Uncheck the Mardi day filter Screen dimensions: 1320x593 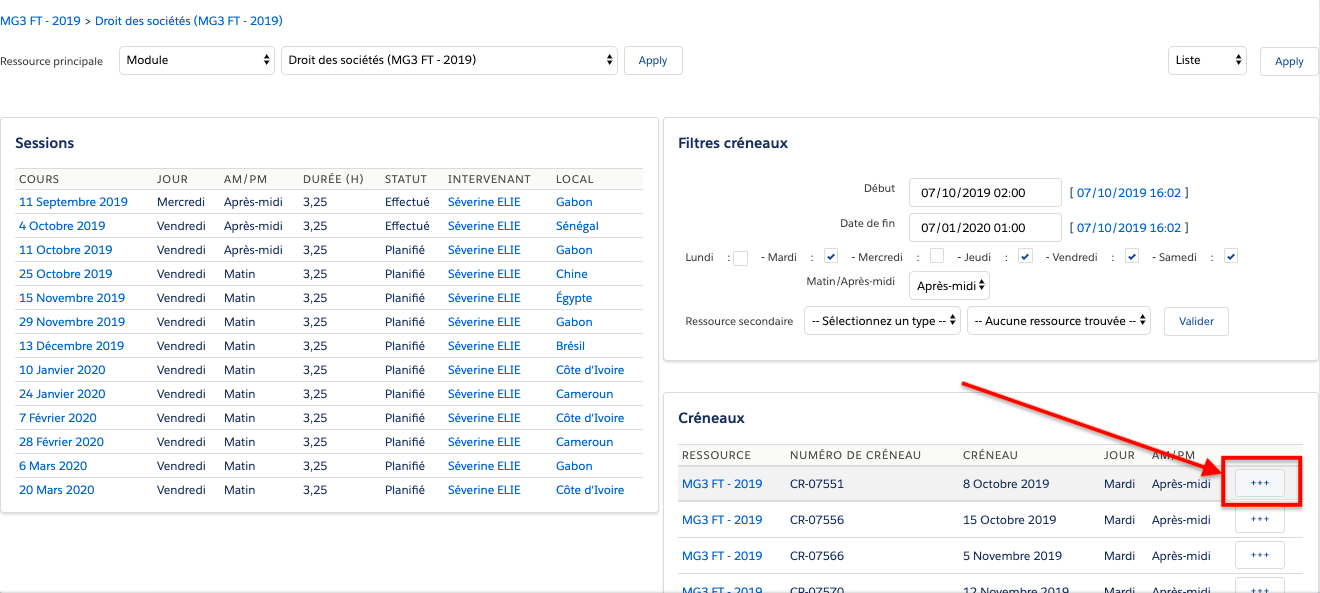pos(830,257)
